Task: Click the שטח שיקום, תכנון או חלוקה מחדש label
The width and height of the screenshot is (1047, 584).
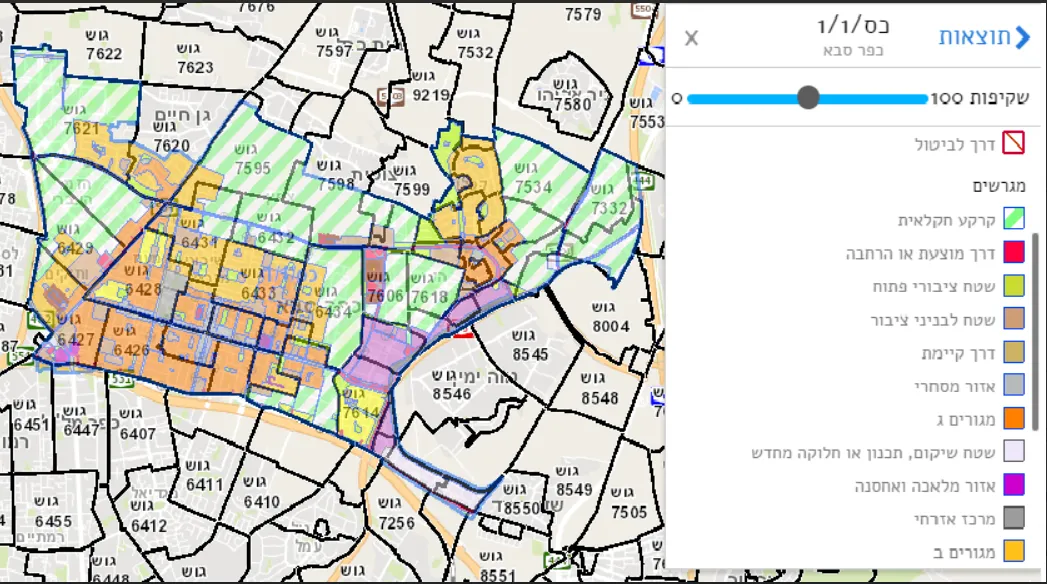Action: (x=873, y=453)
